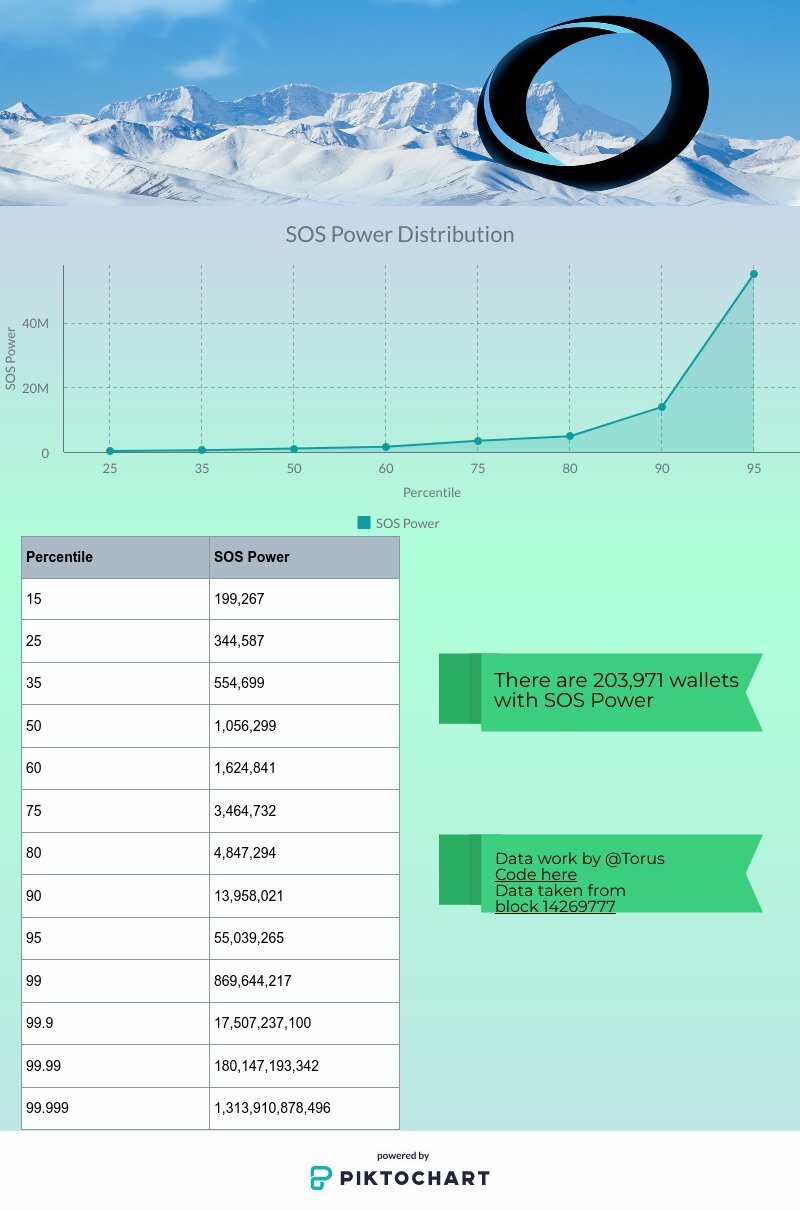Select the chart data point at percentile 75
The height and width of the screenshot is (1211, 800).
click(478, 441)
